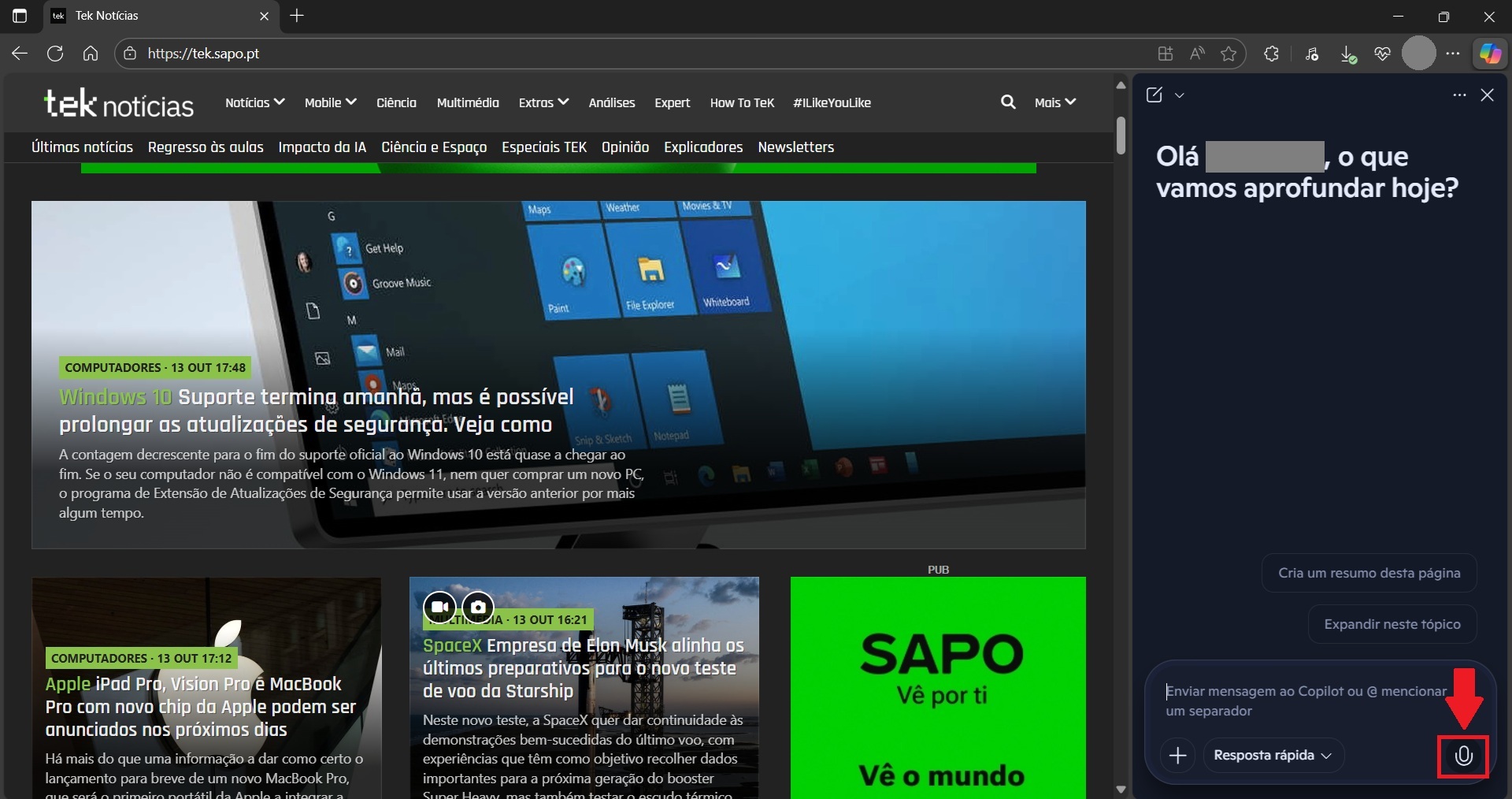Open the Copilot icon in browser toolbar
Viewport: 1512px width, 799px height.
(x=1489, y=54)
